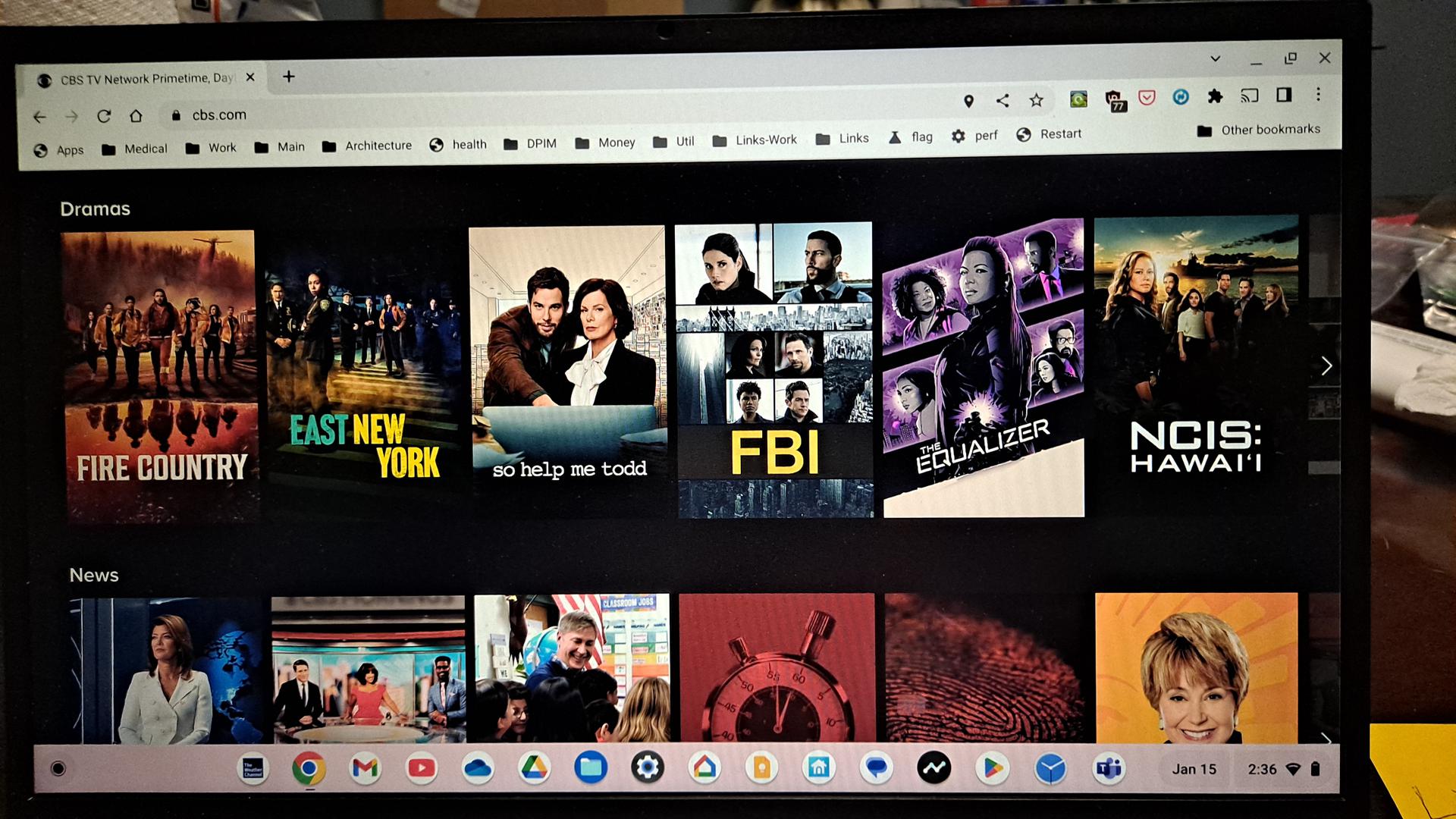Open Chrome's three-dot menu
Screen dimensions: 1456x819
(x=1319, y=96)
